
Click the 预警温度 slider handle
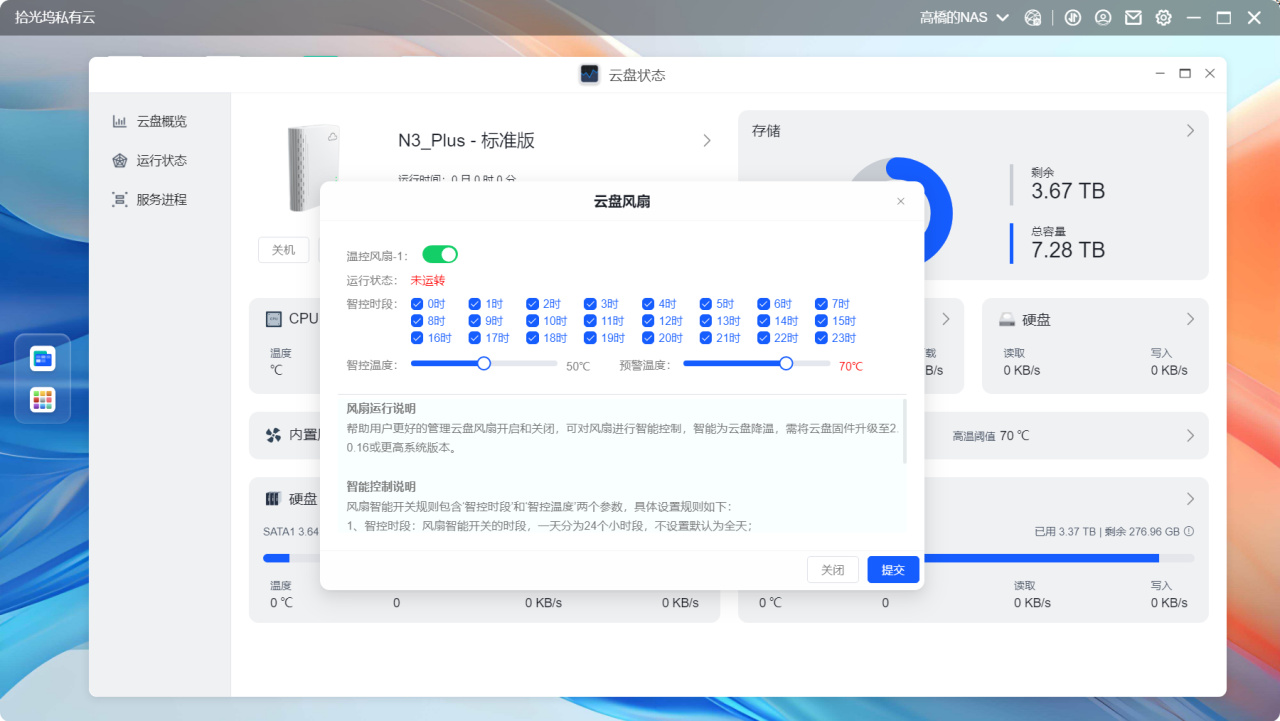[x=786, y=364]
